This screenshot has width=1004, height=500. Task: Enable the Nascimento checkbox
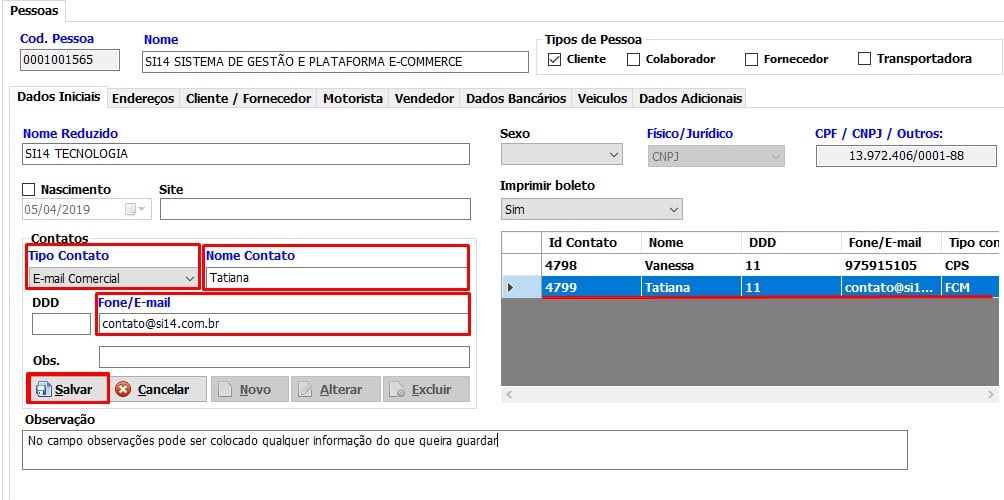pyautogui.click(x=28, y=190)
